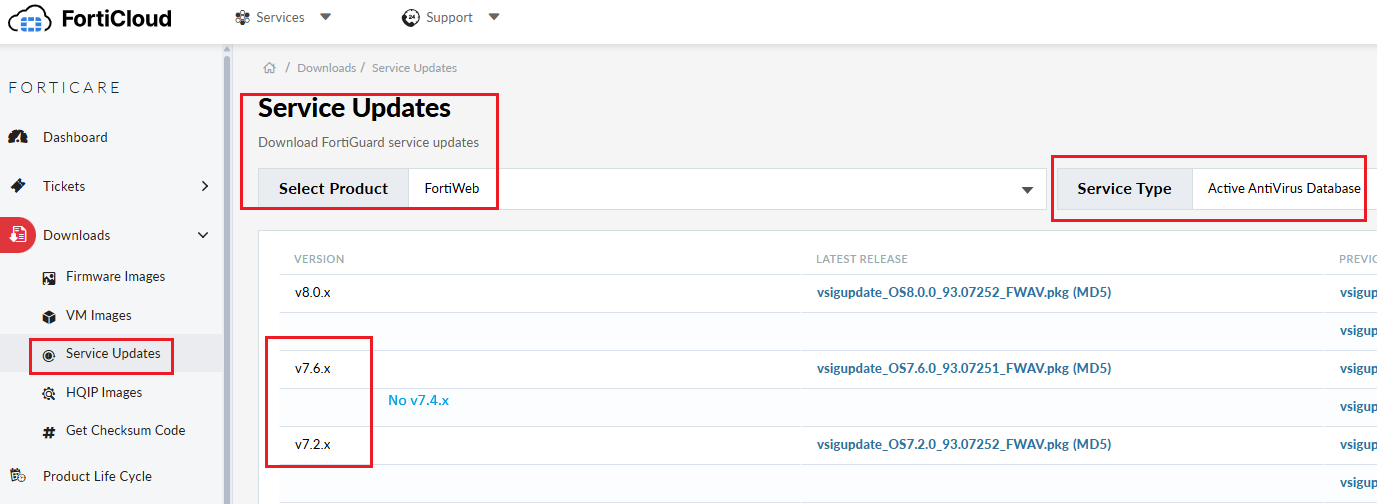
Task: Select Downloads in the sidebar
Action: pyautogui.click(x=76, y=235)
